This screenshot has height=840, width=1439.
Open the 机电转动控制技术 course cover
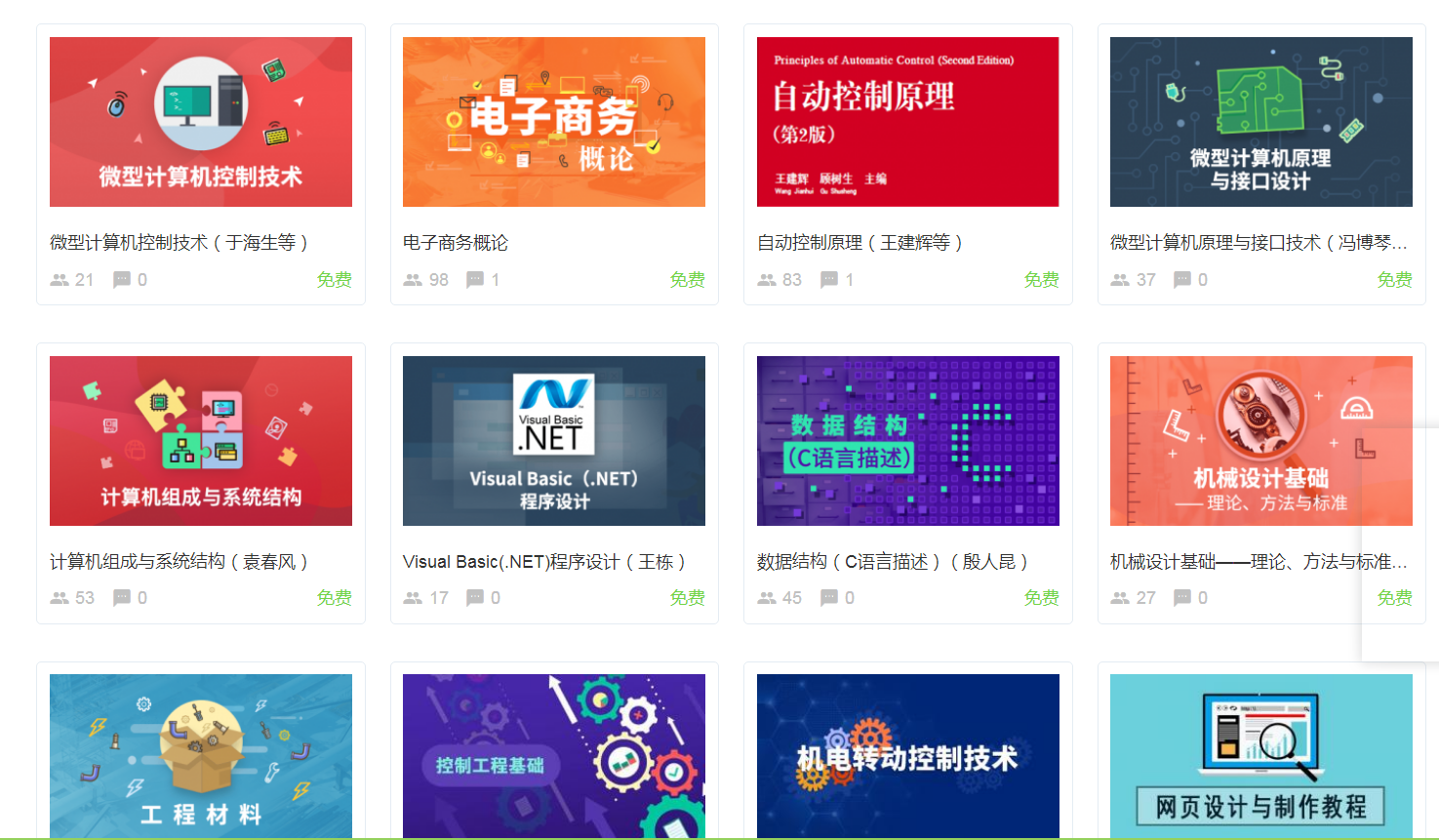tap(908, 756)
